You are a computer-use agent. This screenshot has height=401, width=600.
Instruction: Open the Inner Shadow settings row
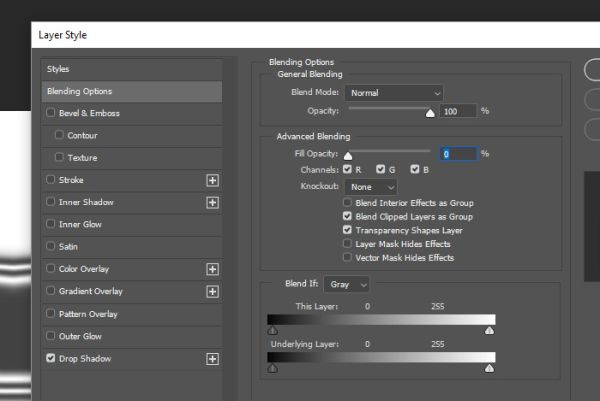pyautogui.click(x=132, y=202)
